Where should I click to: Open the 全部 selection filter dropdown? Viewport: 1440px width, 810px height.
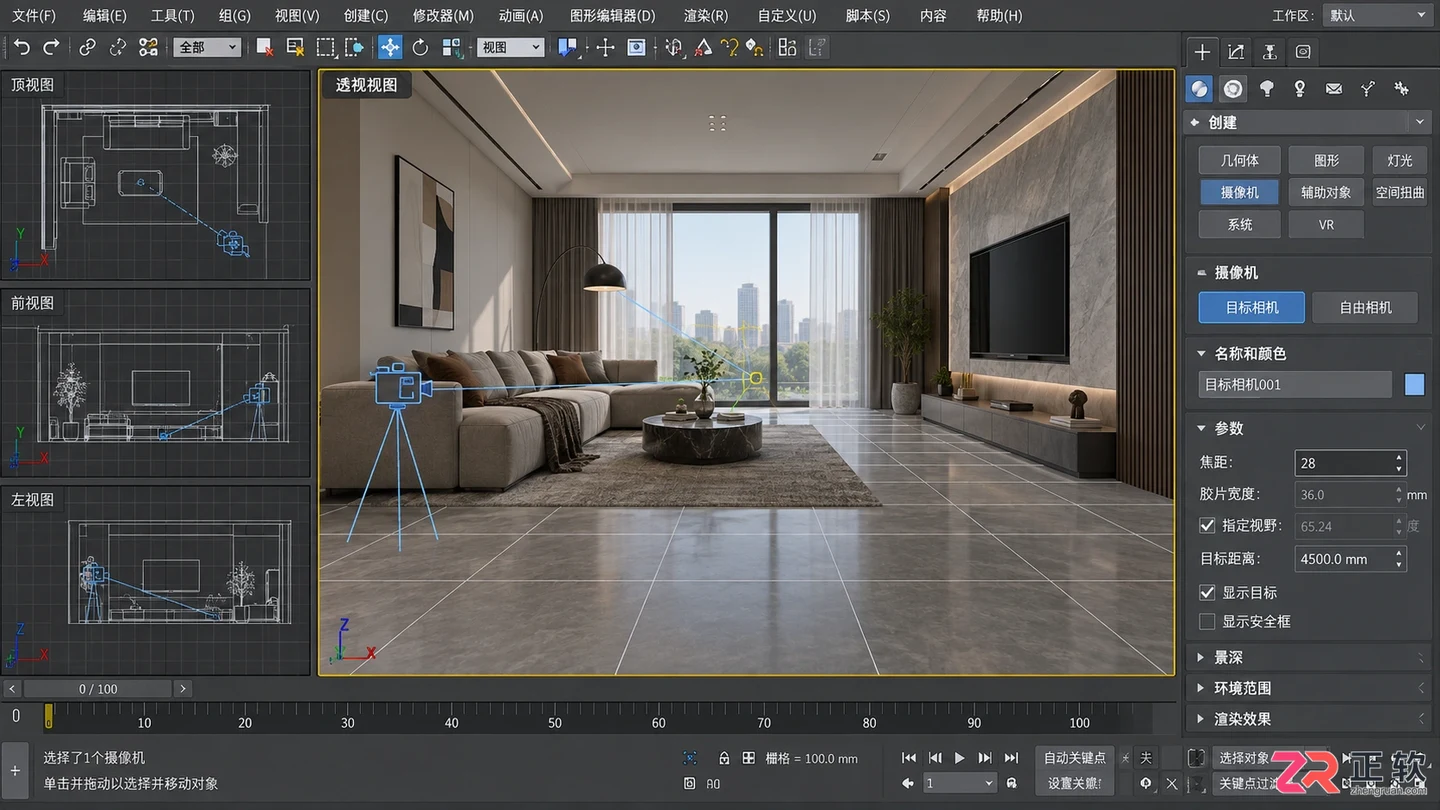[207, 47]
